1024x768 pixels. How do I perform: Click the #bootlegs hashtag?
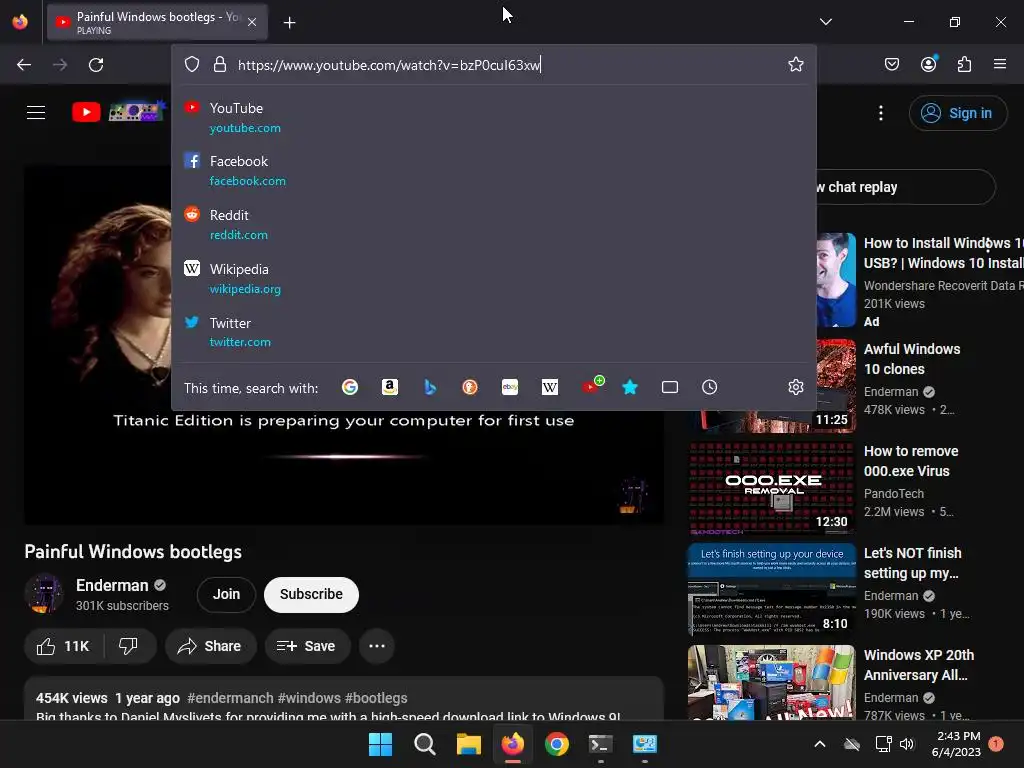(x=376, y=698)
